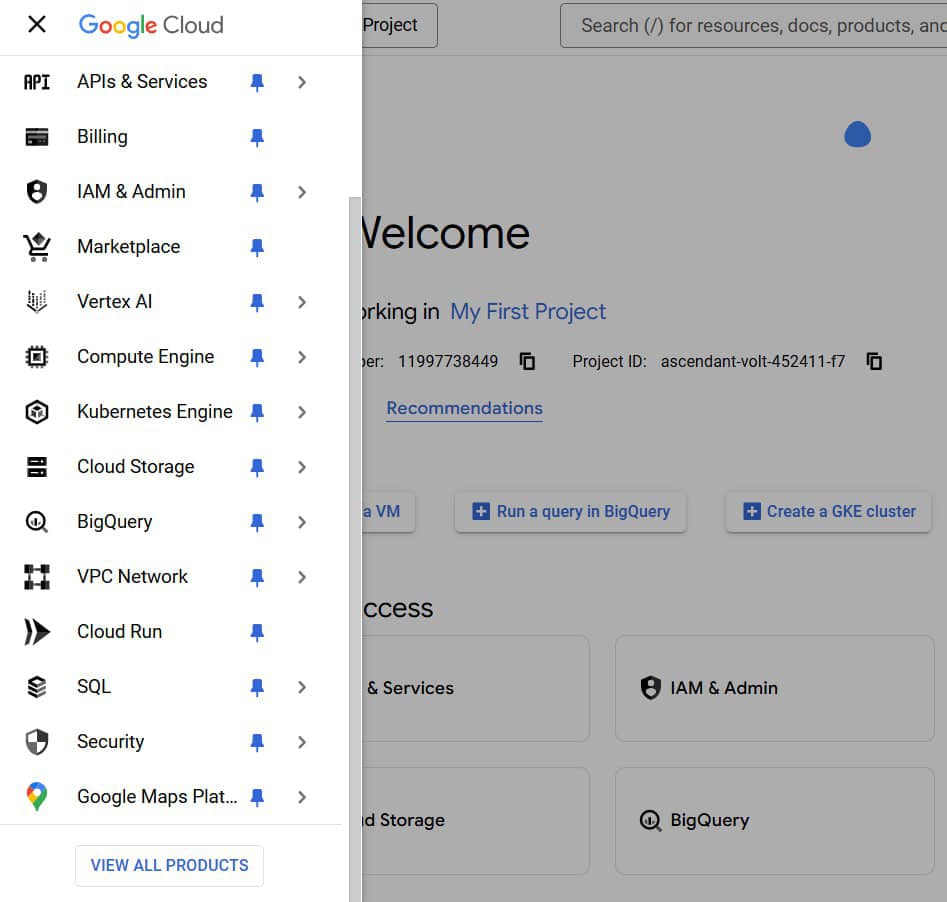Click Create a GKE cluster button
The width and height of the screenshot is (947, 902).
pyautogui.click(x=829, y=512)
